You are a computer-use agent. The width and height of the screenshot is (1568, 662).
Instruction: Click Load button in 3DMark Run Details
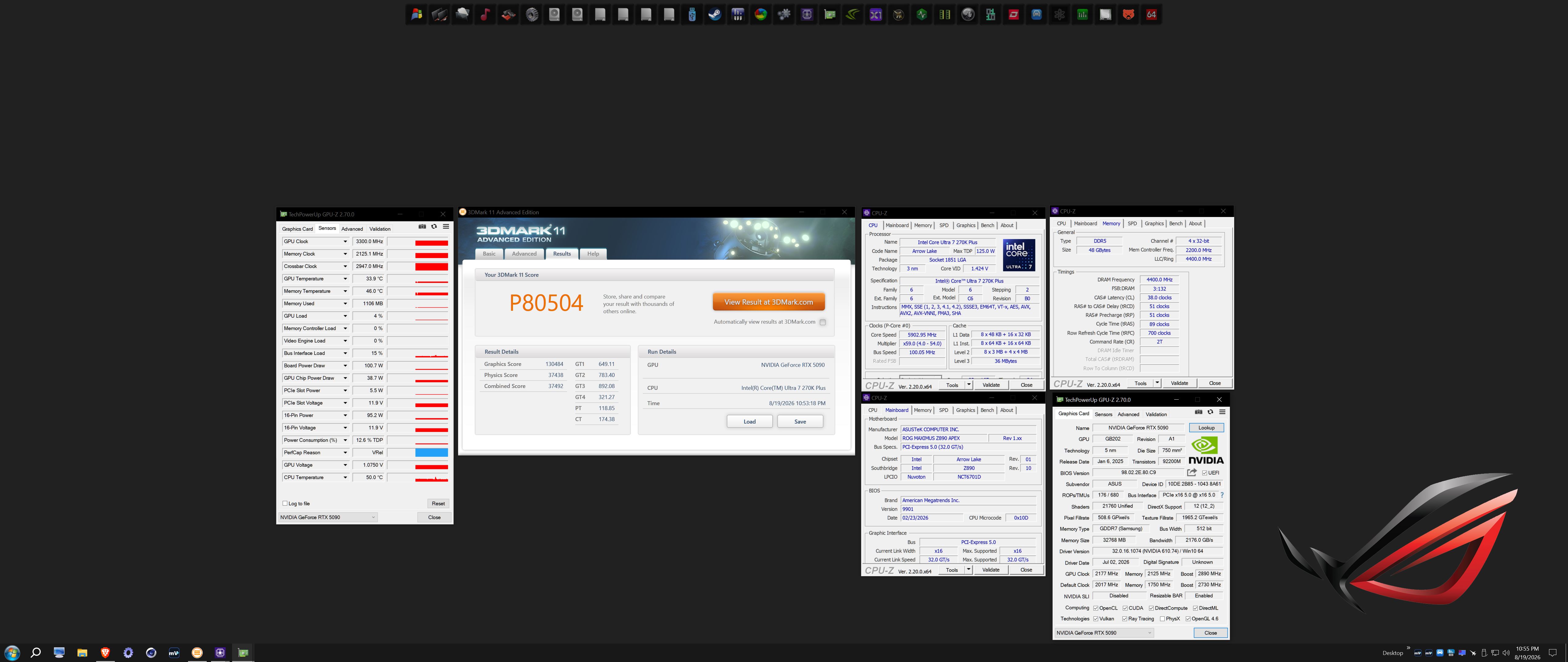tap(750, 421)
